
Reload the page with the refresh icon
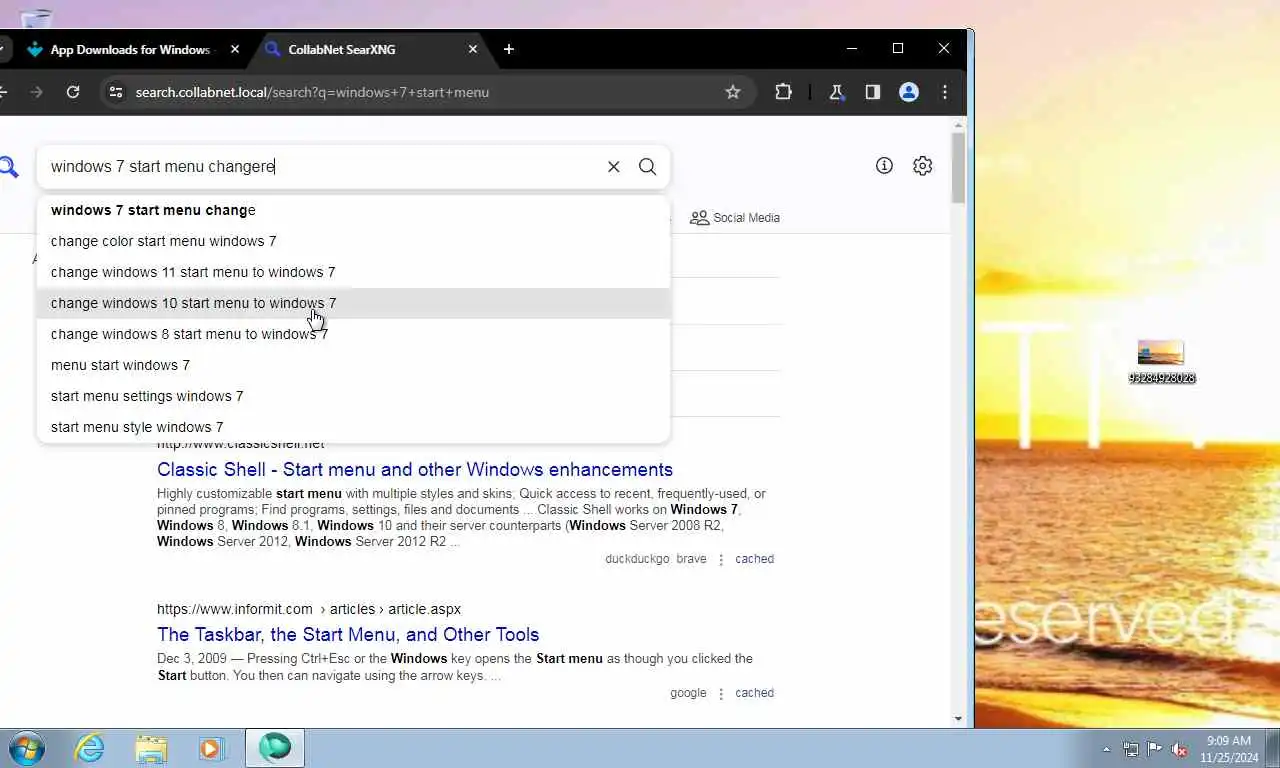click(73, 92)
